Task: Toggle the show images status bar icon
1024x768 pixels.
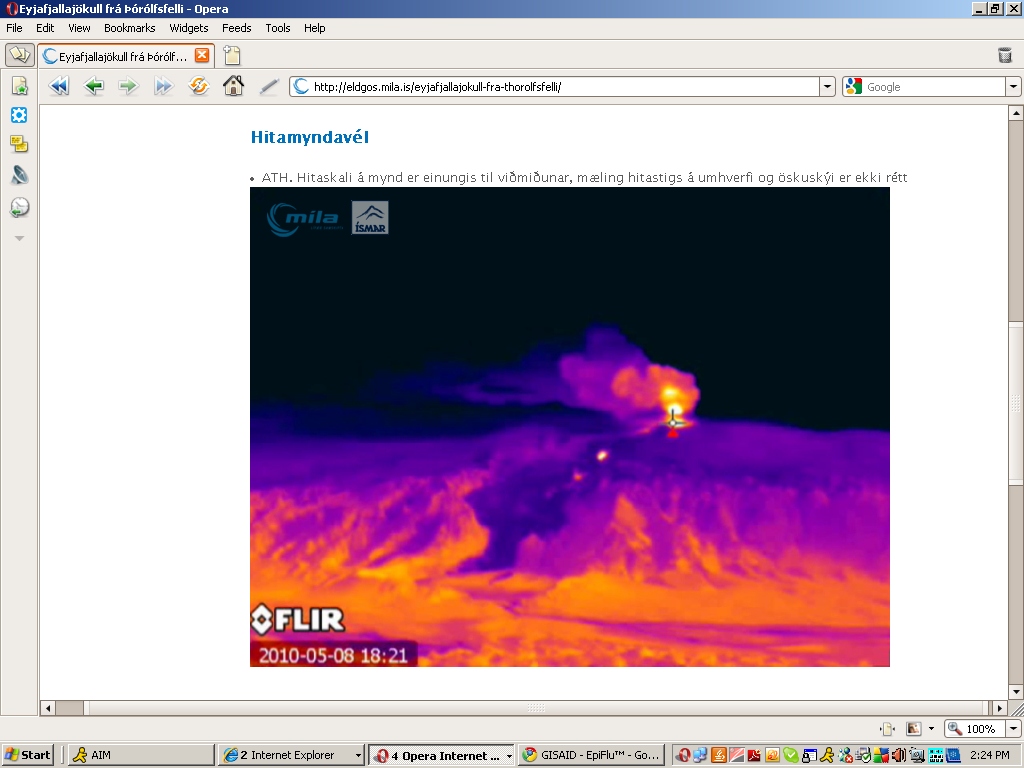Action: 914,729
